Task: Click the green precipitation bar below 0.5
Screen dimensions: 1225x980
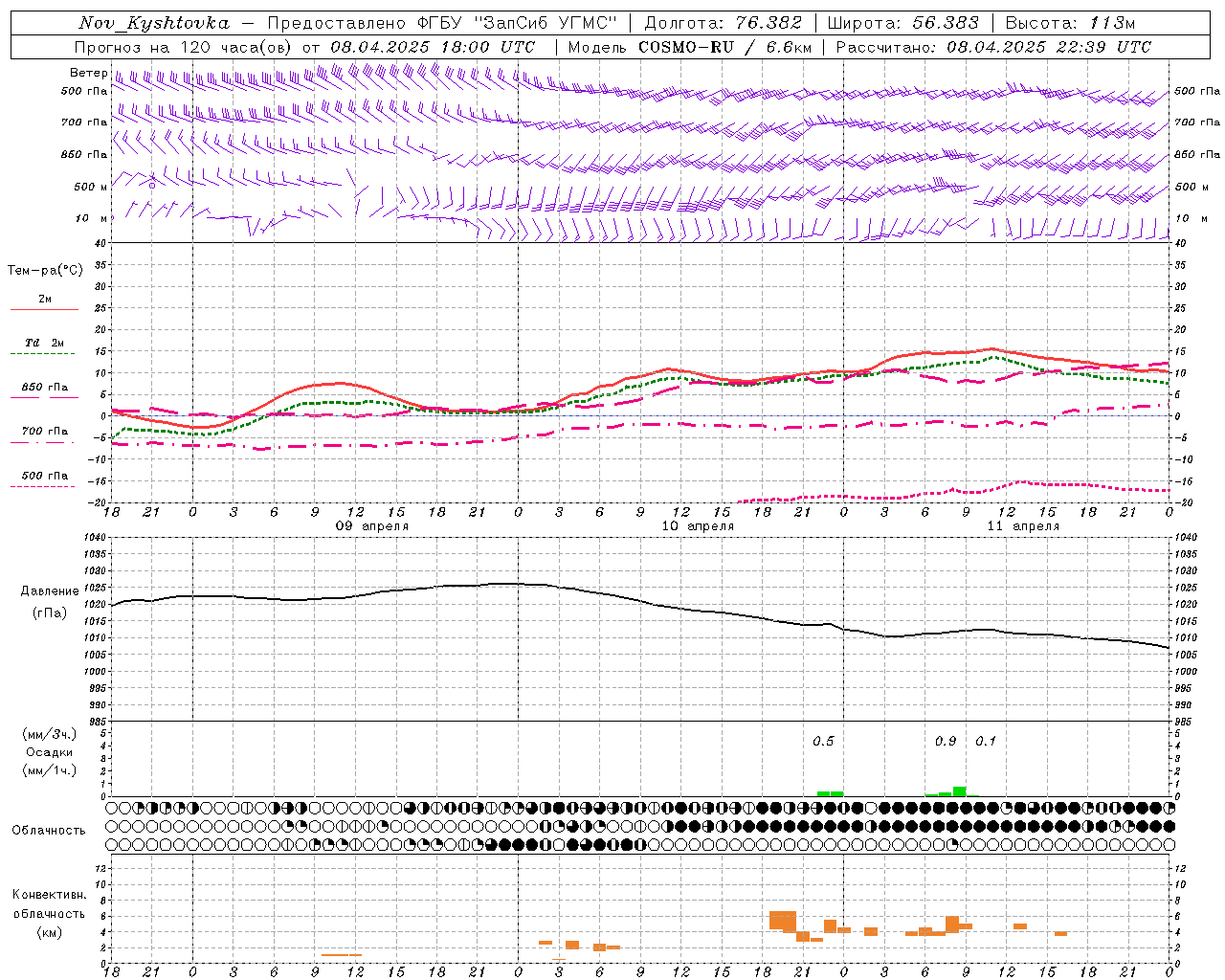Action: (x=830, y=793)
